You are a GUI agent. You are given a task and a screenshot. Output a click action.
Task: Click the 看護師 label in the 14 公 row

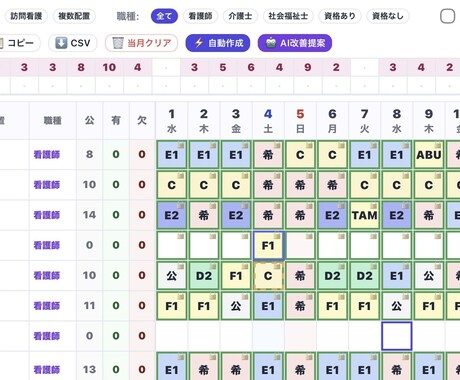click(x=47, y=215)
